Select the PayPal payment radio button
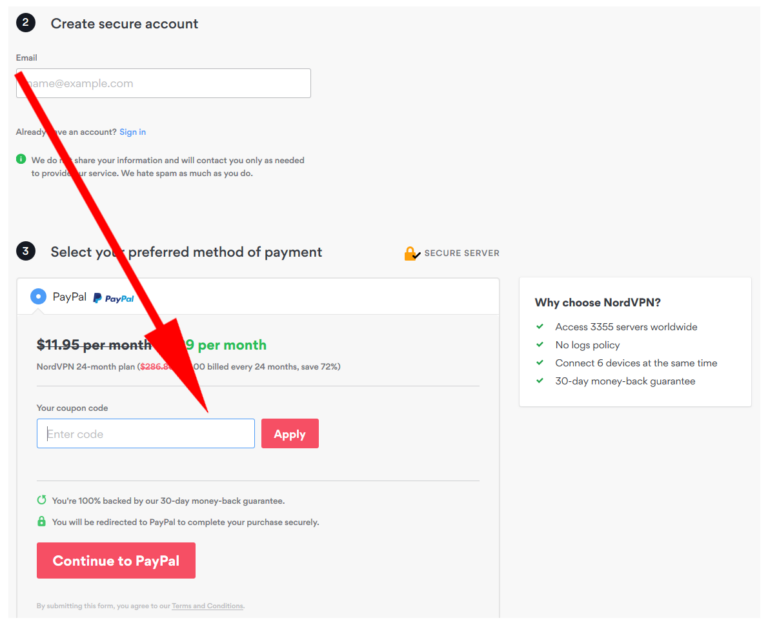Image resolution: width=768 pixels, height=625 pixels. 38,296
